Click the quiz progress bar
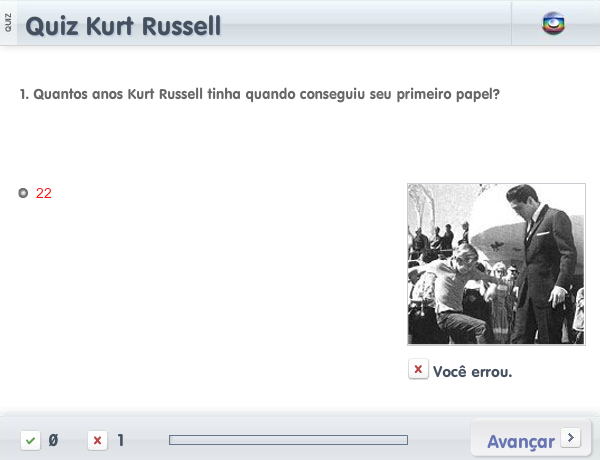The height and width of the screenshot is (460, 600). point(289,440)
